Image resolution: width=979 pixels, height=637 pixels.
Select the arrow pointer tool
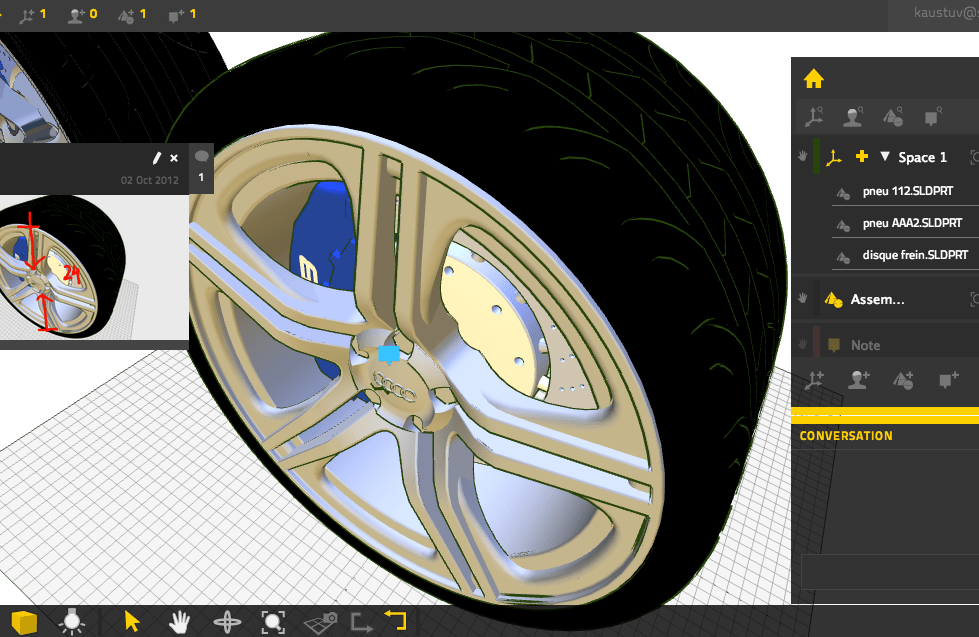(x=132, y=621)
